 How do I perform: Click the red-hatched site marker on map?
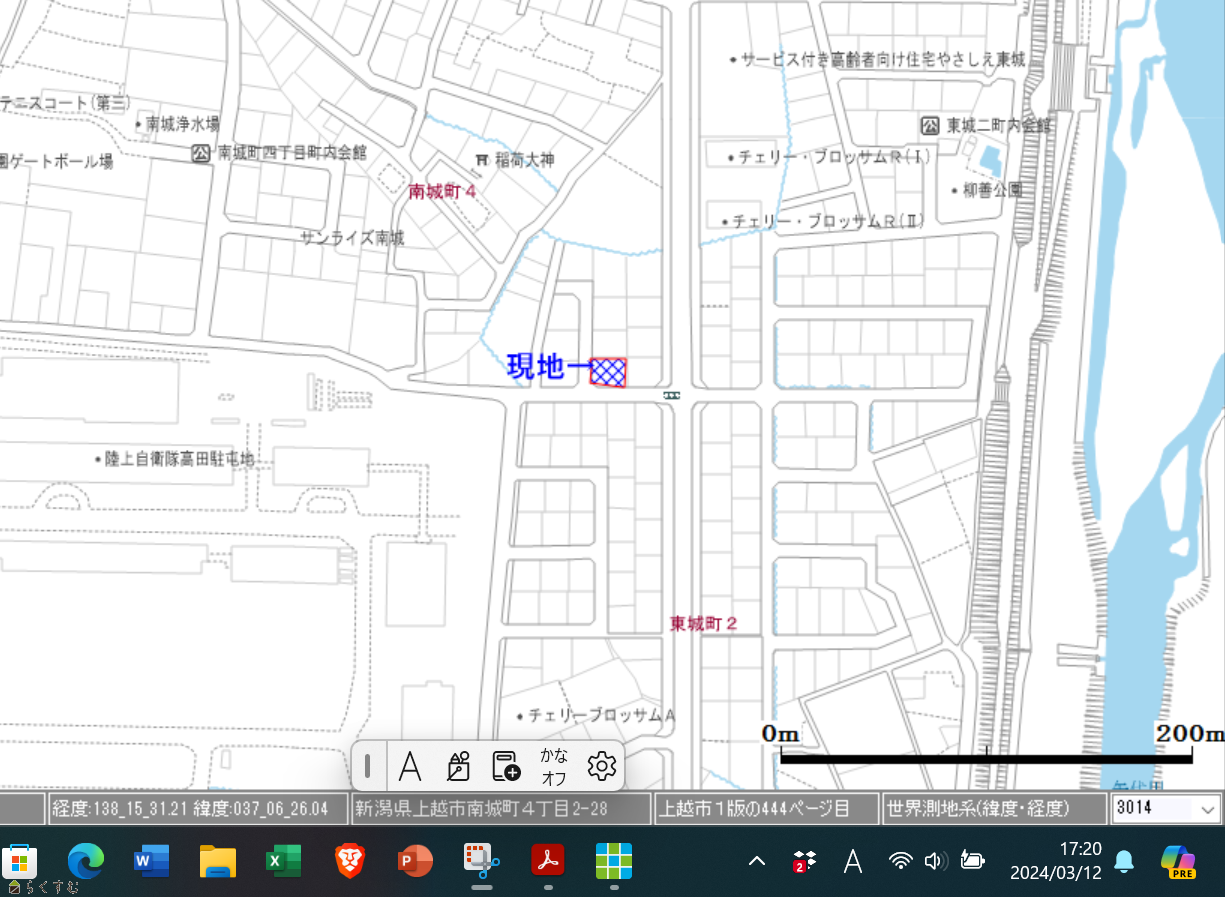tap(608, 372)
